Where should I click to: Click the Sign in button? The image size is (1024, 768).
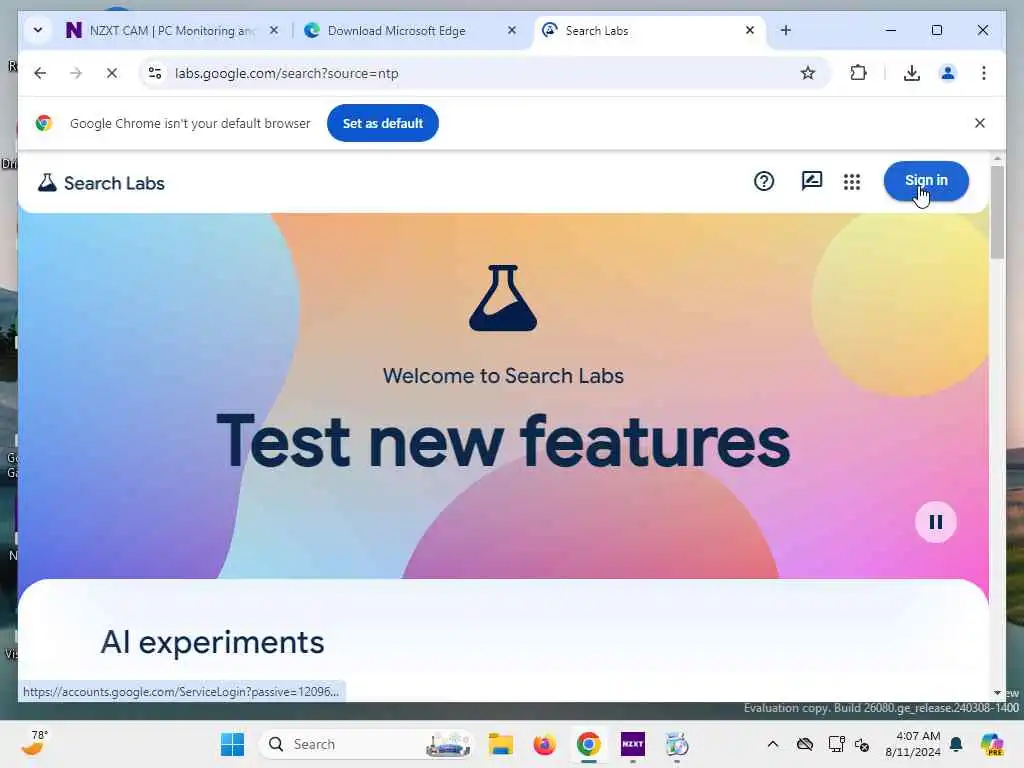click(926, 181)
